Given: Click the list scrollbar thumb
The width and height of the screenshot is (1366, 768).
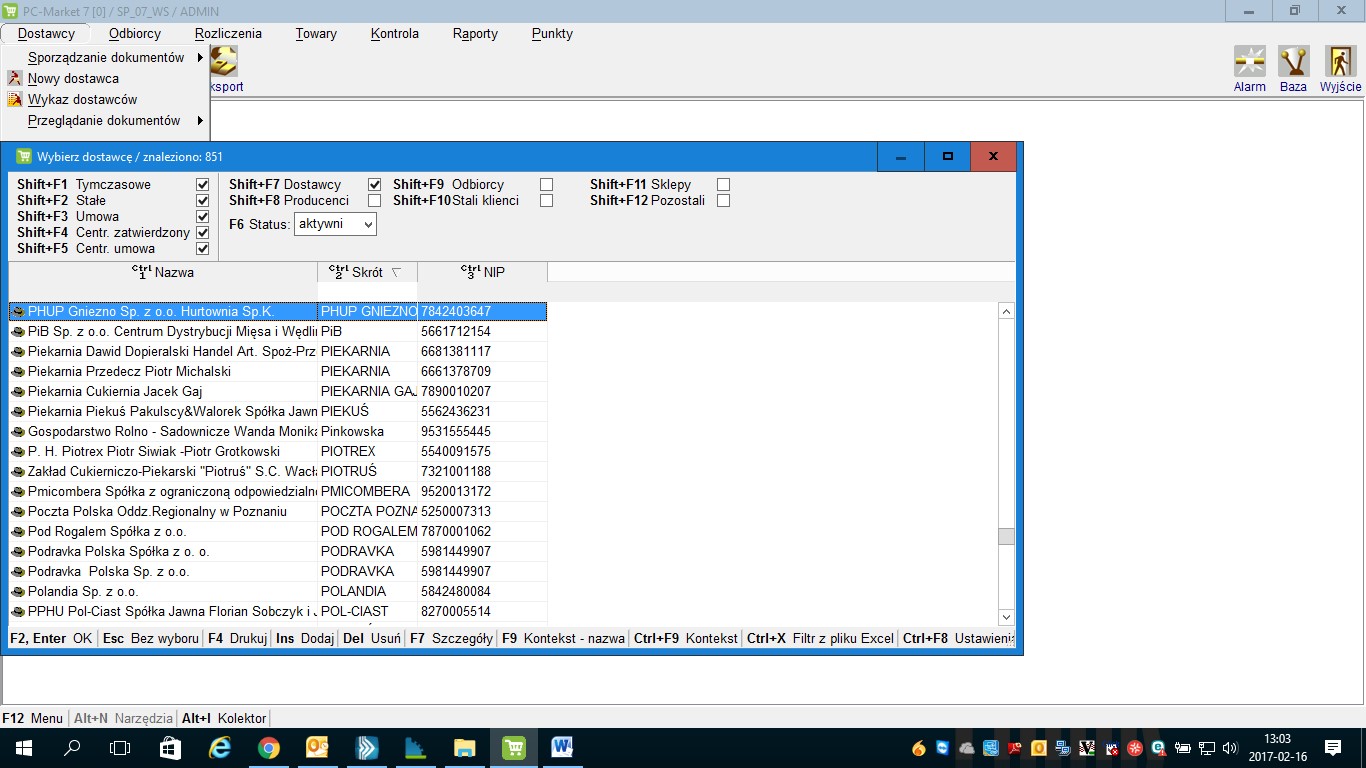Looking at the screenshot, I should point(1006,536).
